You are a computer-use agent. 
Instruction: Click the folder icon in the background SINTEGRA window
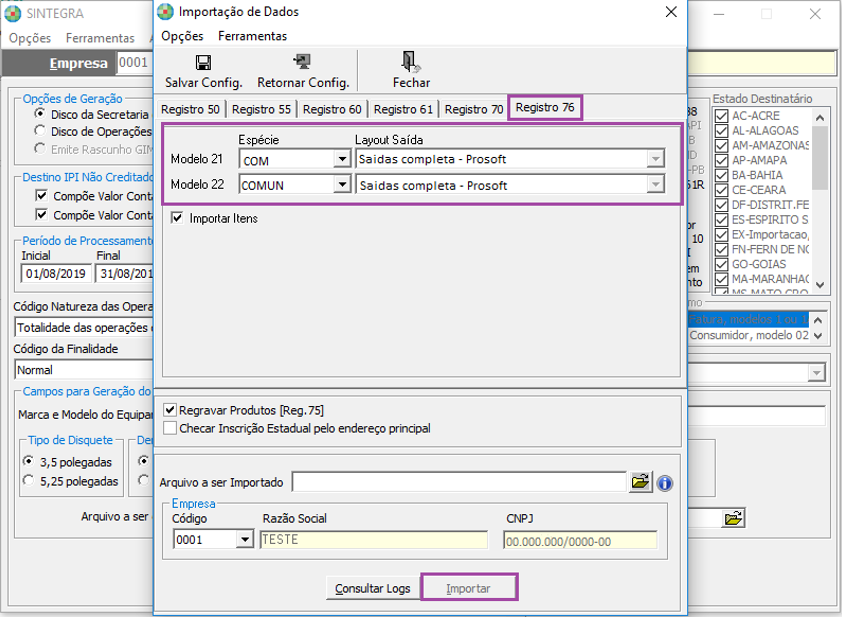click(x=733, y=518)
